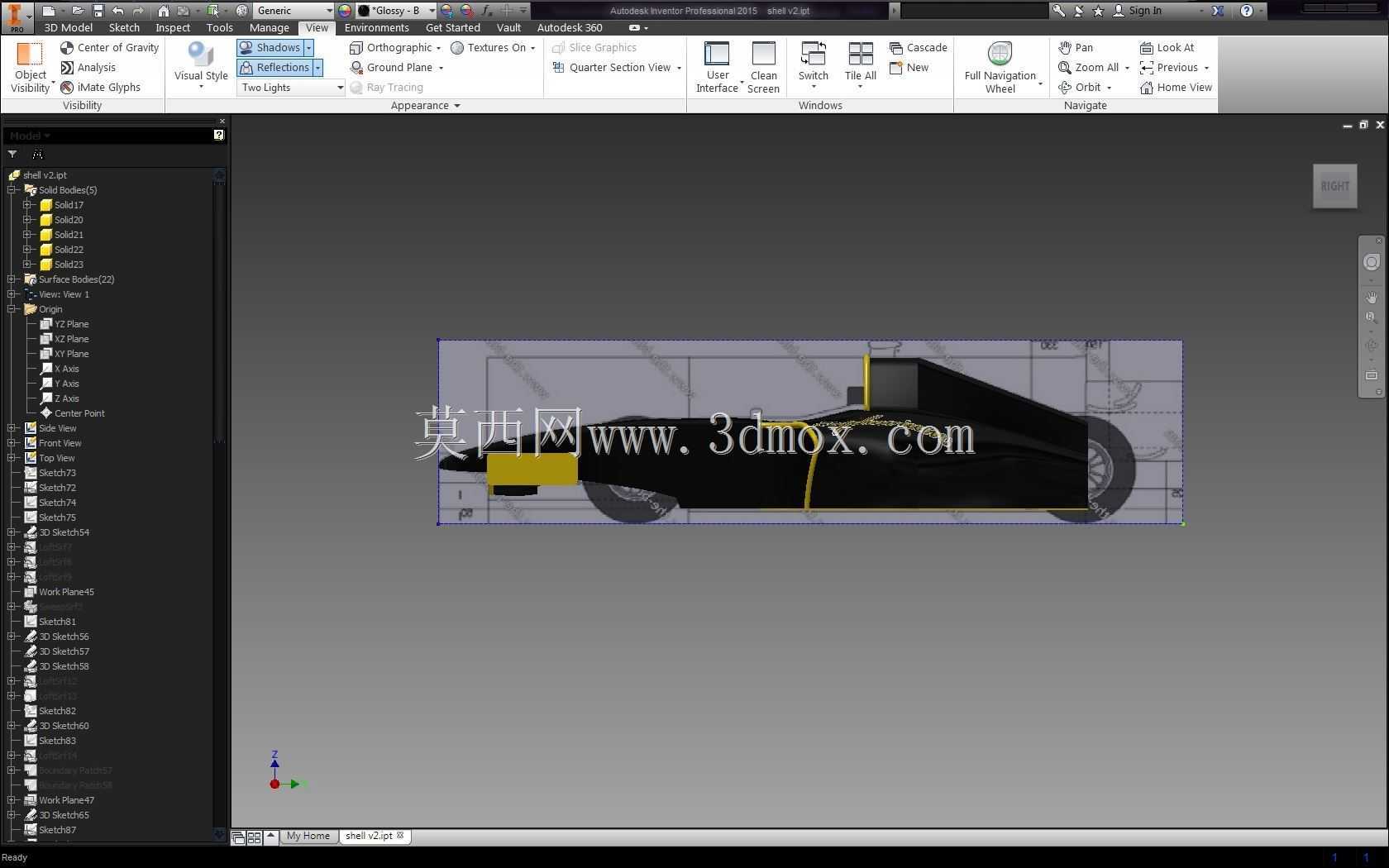Screen dimensions: 1389x868
Task: Click the Switch windows icon
Action: [814, 55]
